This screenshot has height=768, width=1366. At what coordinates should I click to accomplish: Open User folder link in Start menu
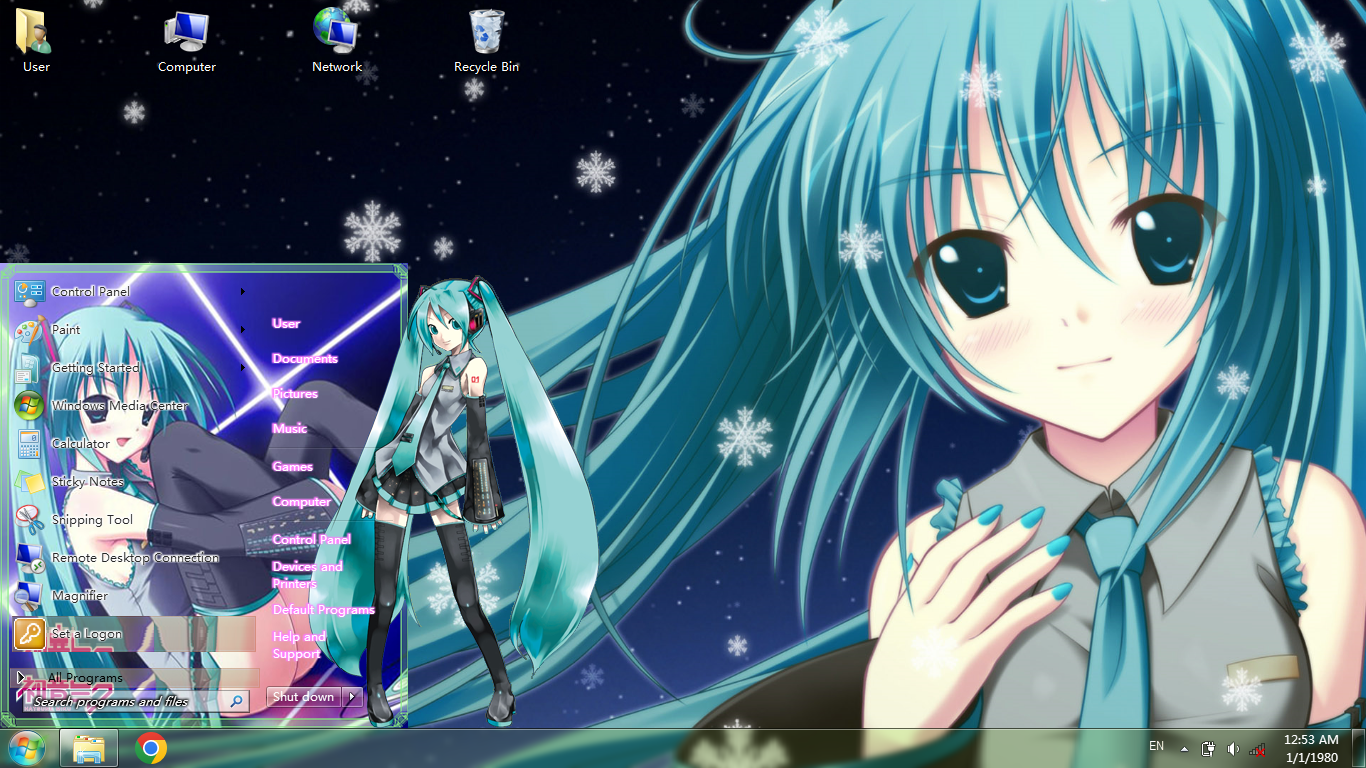[286, 323]
